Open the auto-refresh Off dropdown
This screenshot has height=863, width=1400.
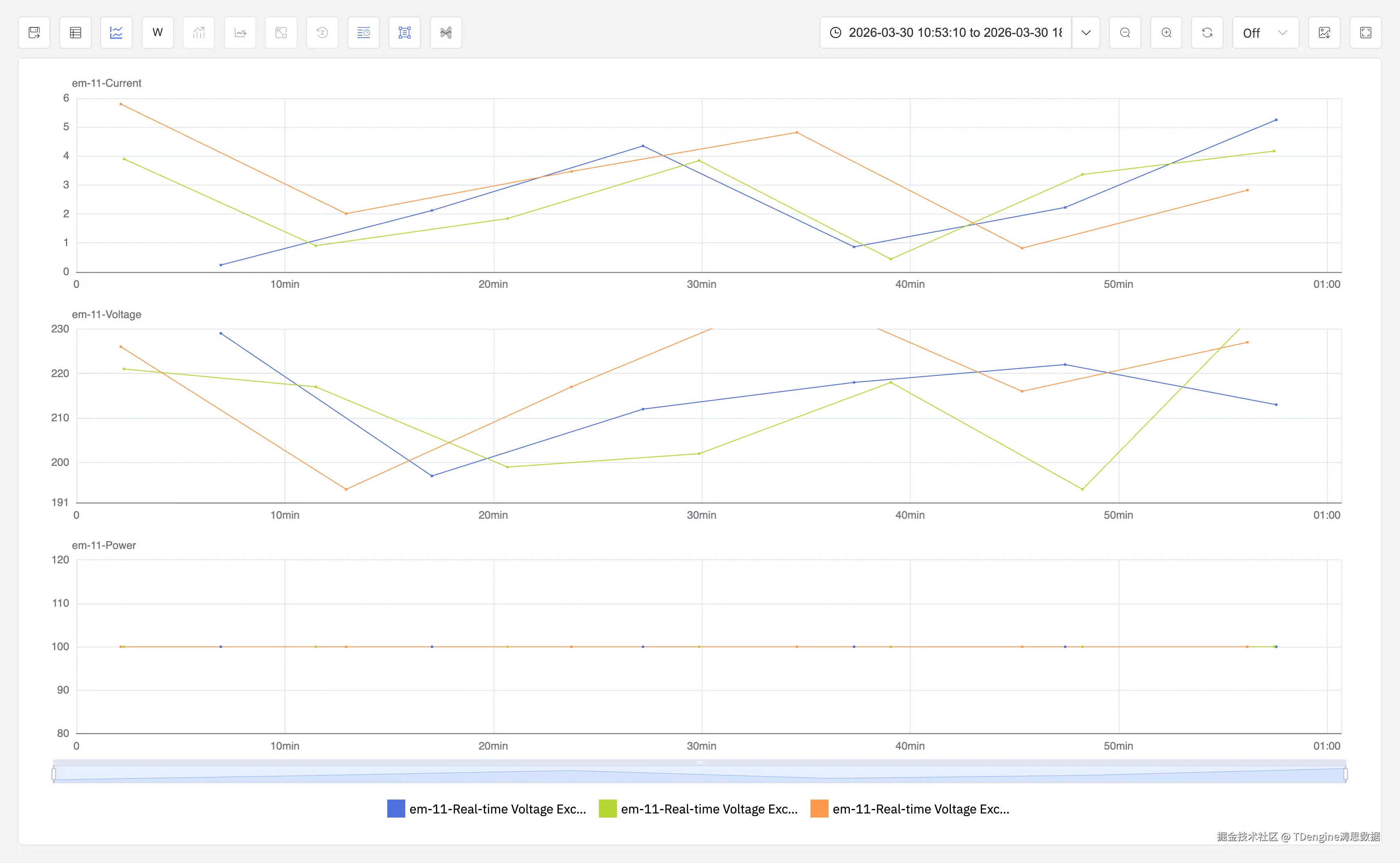pos(1265,32)
